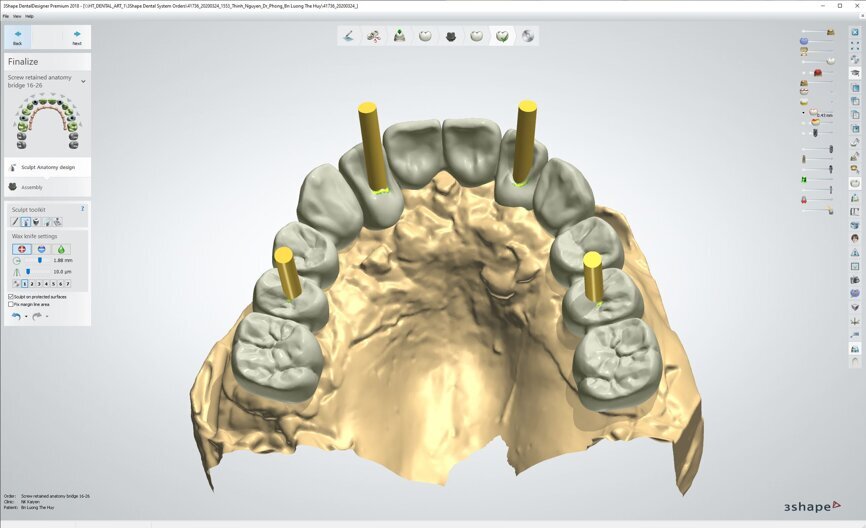Select wax knife preset number 1
866x528 pixels.
point(25,284)
